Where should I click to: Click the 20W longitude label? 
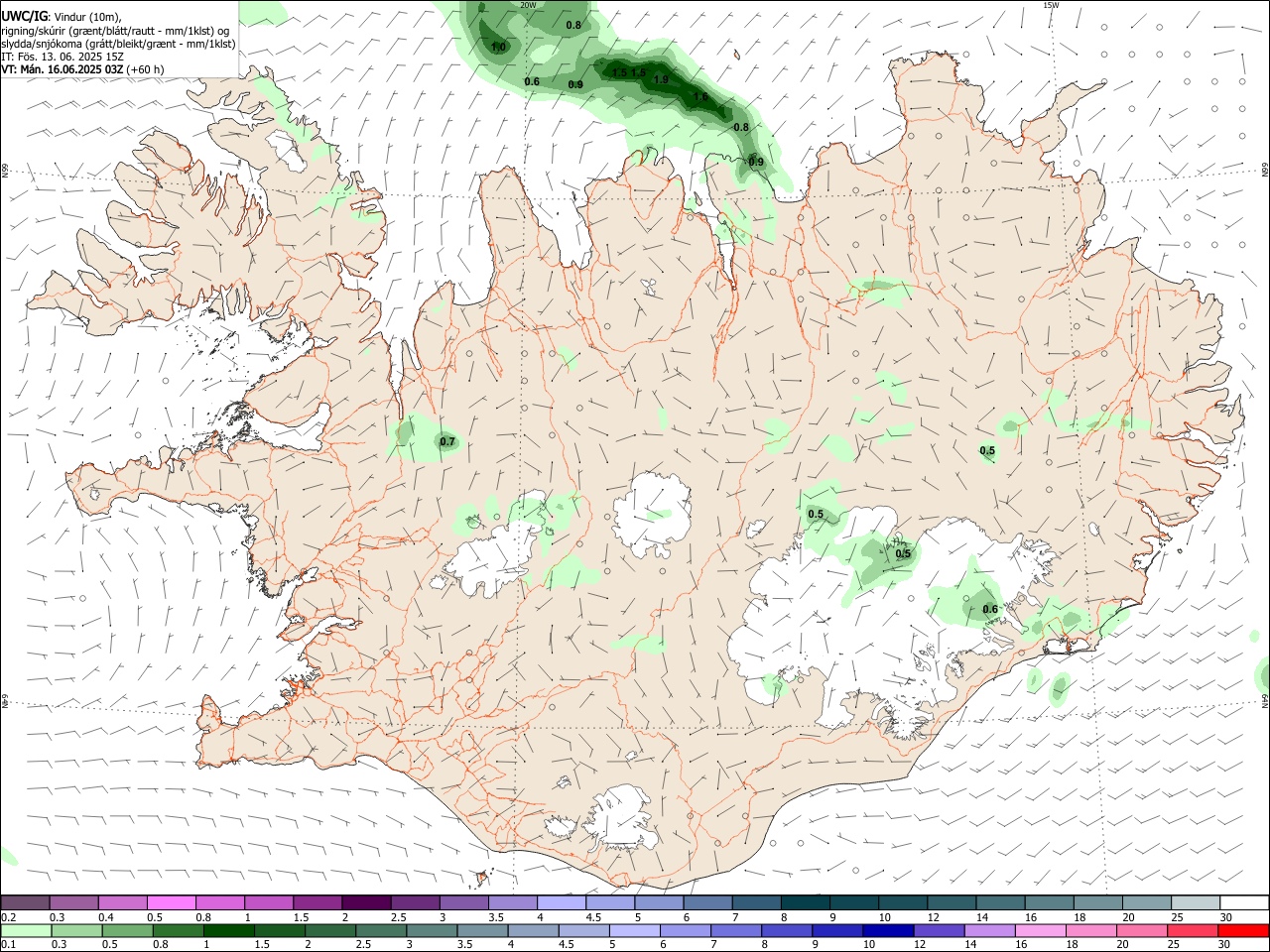(x=528, y=5)
